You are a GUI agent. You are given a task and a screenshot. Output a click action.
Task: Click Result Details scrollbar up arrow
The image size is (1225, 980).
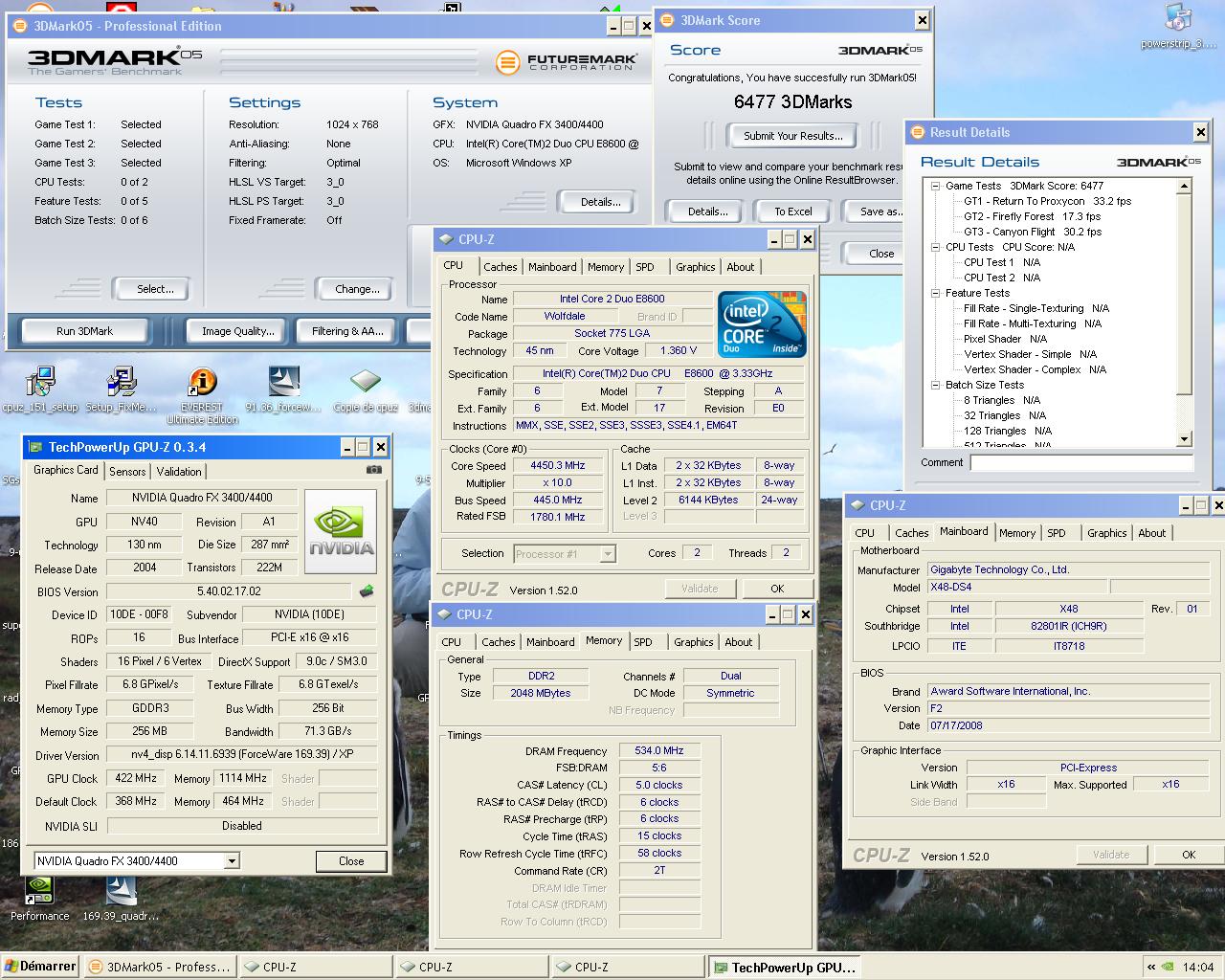pos(1185,188)
